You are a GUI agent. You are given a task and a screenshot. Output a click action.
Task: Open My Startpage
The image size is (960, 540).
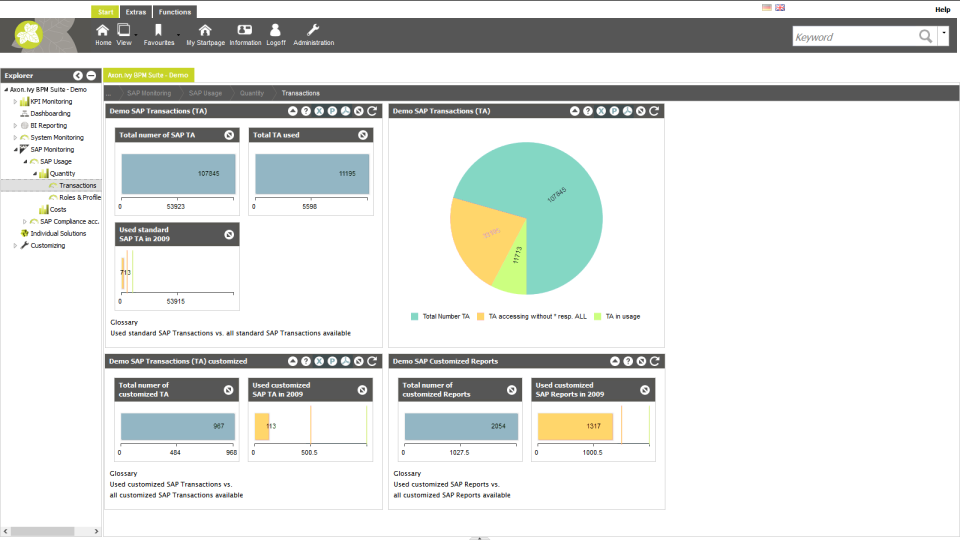point(205,35)
